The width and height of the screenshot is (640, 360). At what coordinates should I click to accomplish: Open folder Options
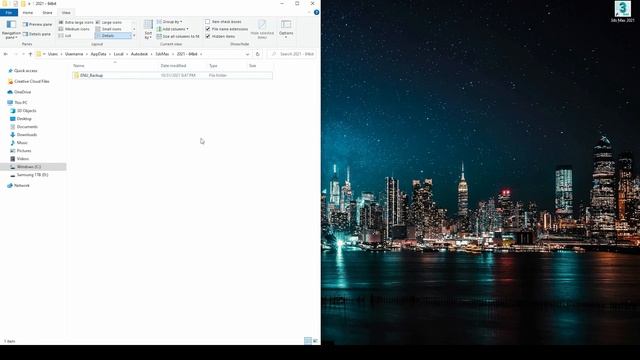(286, 29)
